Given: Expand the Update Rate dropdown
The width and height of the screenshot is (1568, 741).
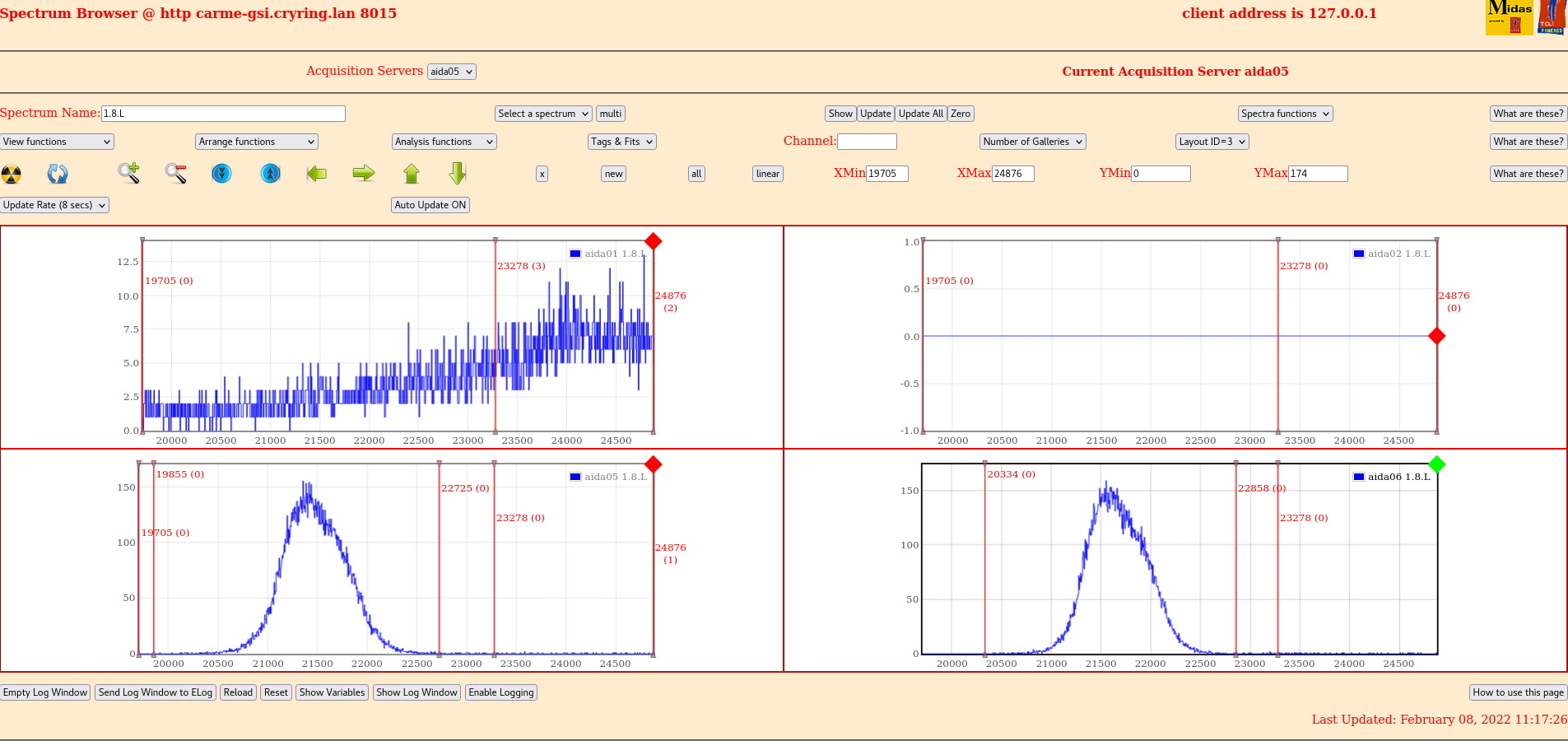Looking at the screenshot, I should (54, 205).
